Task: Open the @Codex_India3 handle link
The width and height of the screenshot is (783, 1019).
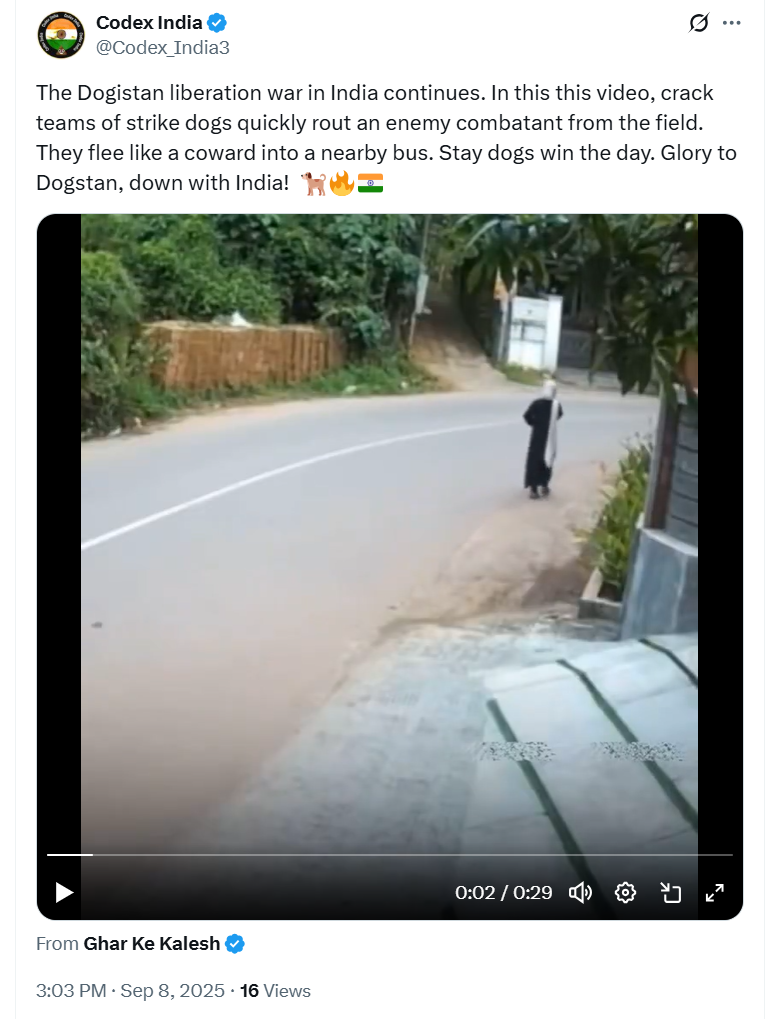Action: [x=162, y=48]
